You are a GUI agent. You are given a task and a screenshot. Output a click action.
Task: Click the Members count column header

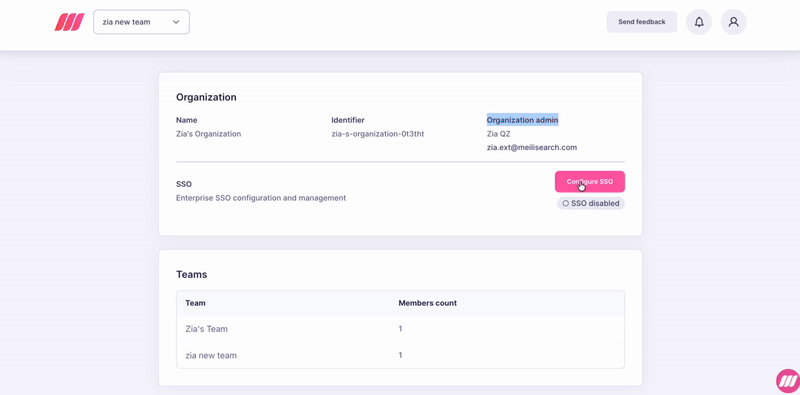(428, 303)
